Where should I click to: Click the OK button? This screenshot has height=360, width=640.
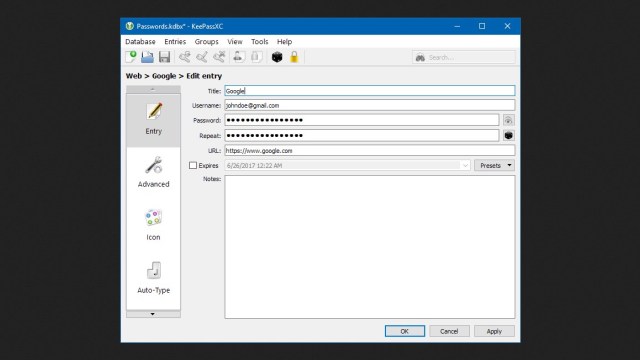tap(404, 331)
